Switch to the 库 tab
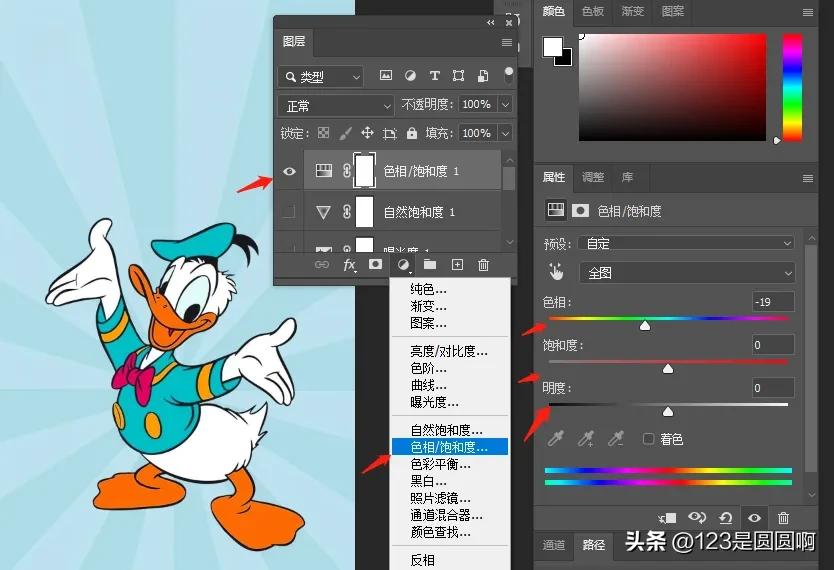This screenshot has height=570, width=834. pyautogui.click(x=628, y=177)
